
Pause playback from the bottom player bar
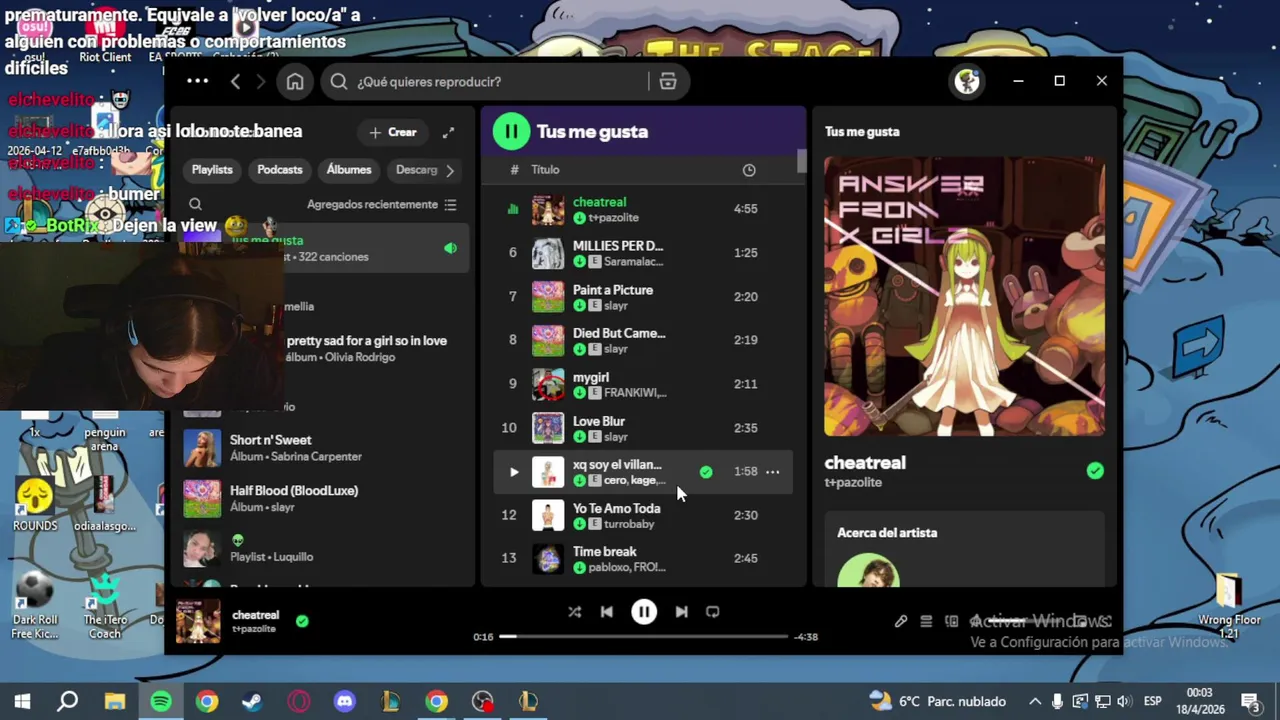click(644, 612)
